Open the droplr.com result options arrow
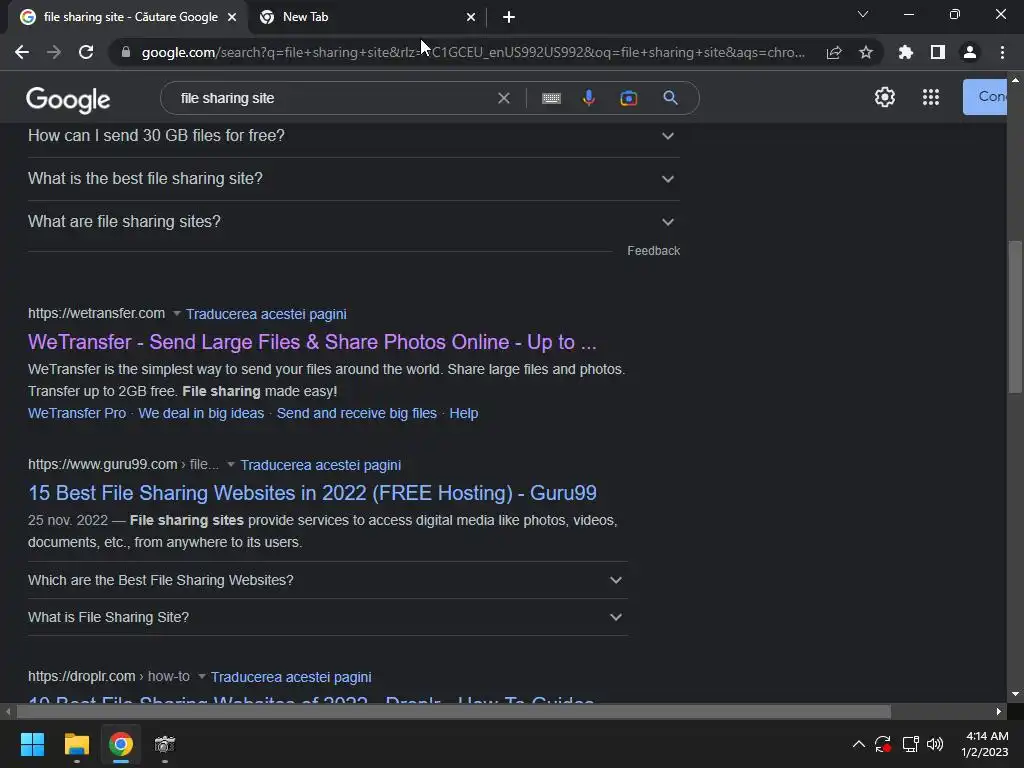This screenshot has width=1024, height=768. pos(201,677)
